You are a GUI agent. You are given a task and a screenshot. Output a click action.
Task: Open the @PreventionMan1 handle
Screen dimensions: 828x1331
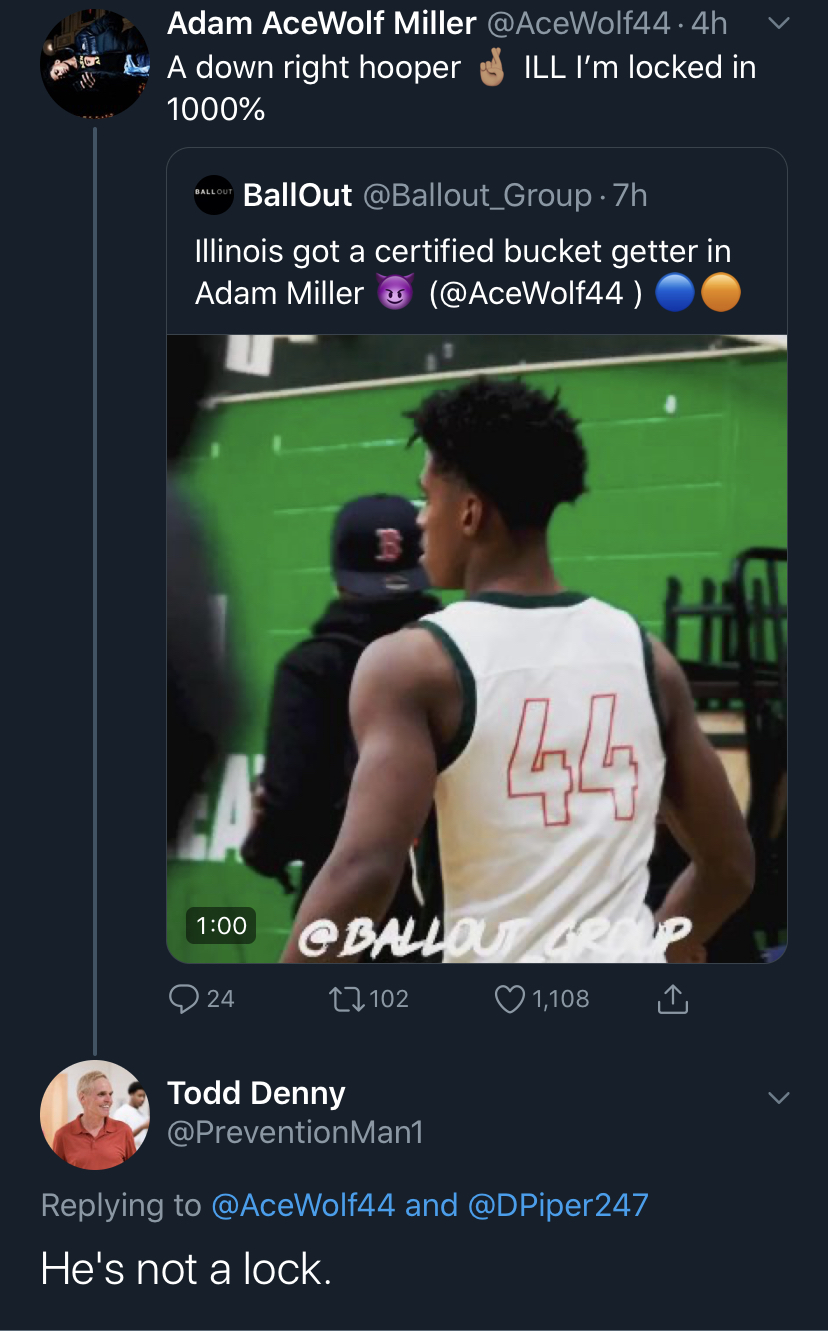pyautogui.click(x=295, y=1132)
